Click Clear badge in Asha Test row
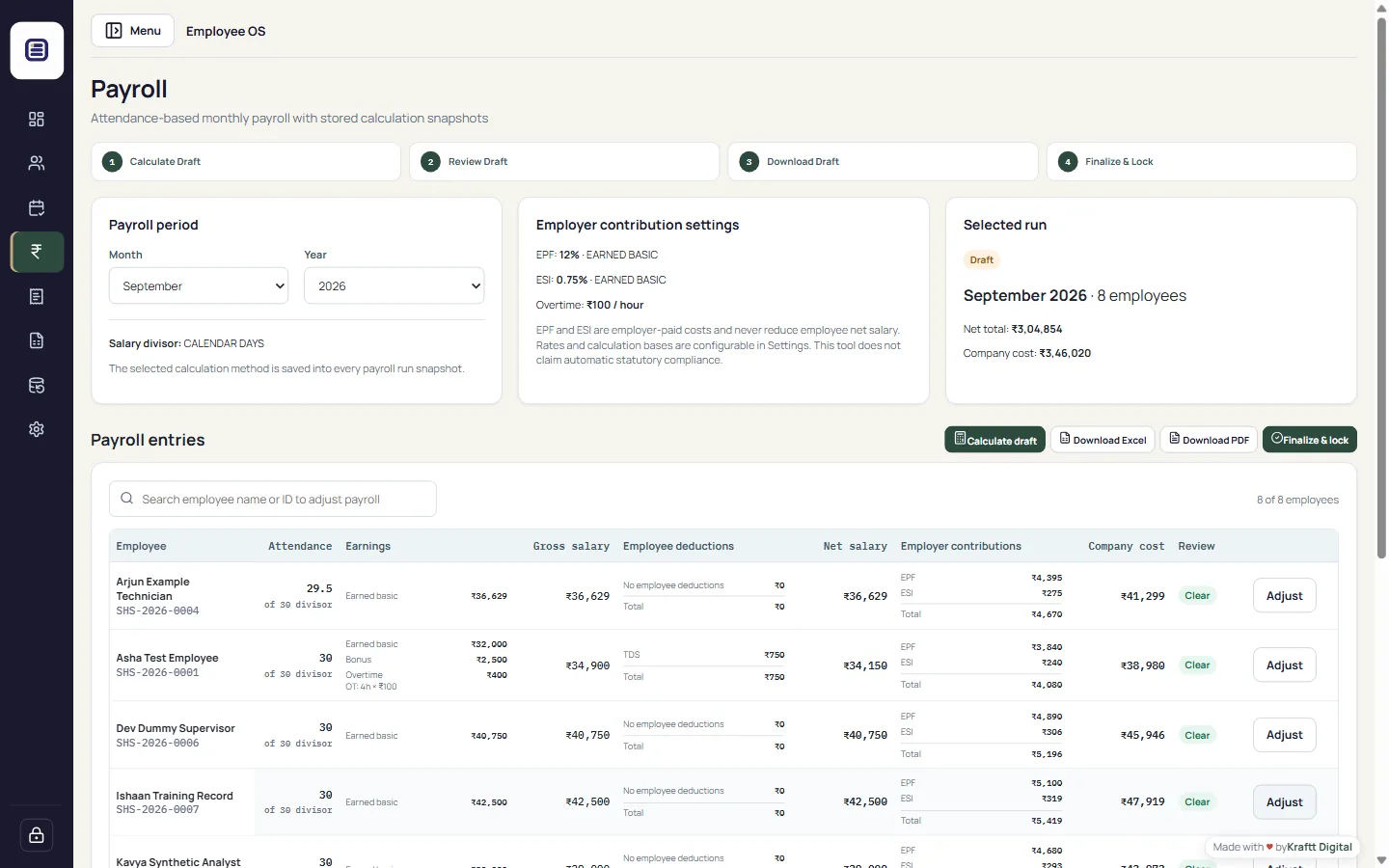The image size is (1389, 868). click(1197, 665)
